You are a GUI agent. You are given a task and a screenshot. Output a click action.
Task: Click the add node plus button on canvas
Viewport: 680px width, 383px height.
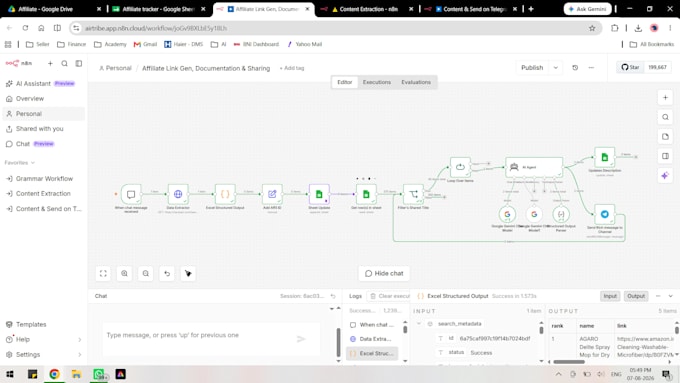click(x=665, y=98)
